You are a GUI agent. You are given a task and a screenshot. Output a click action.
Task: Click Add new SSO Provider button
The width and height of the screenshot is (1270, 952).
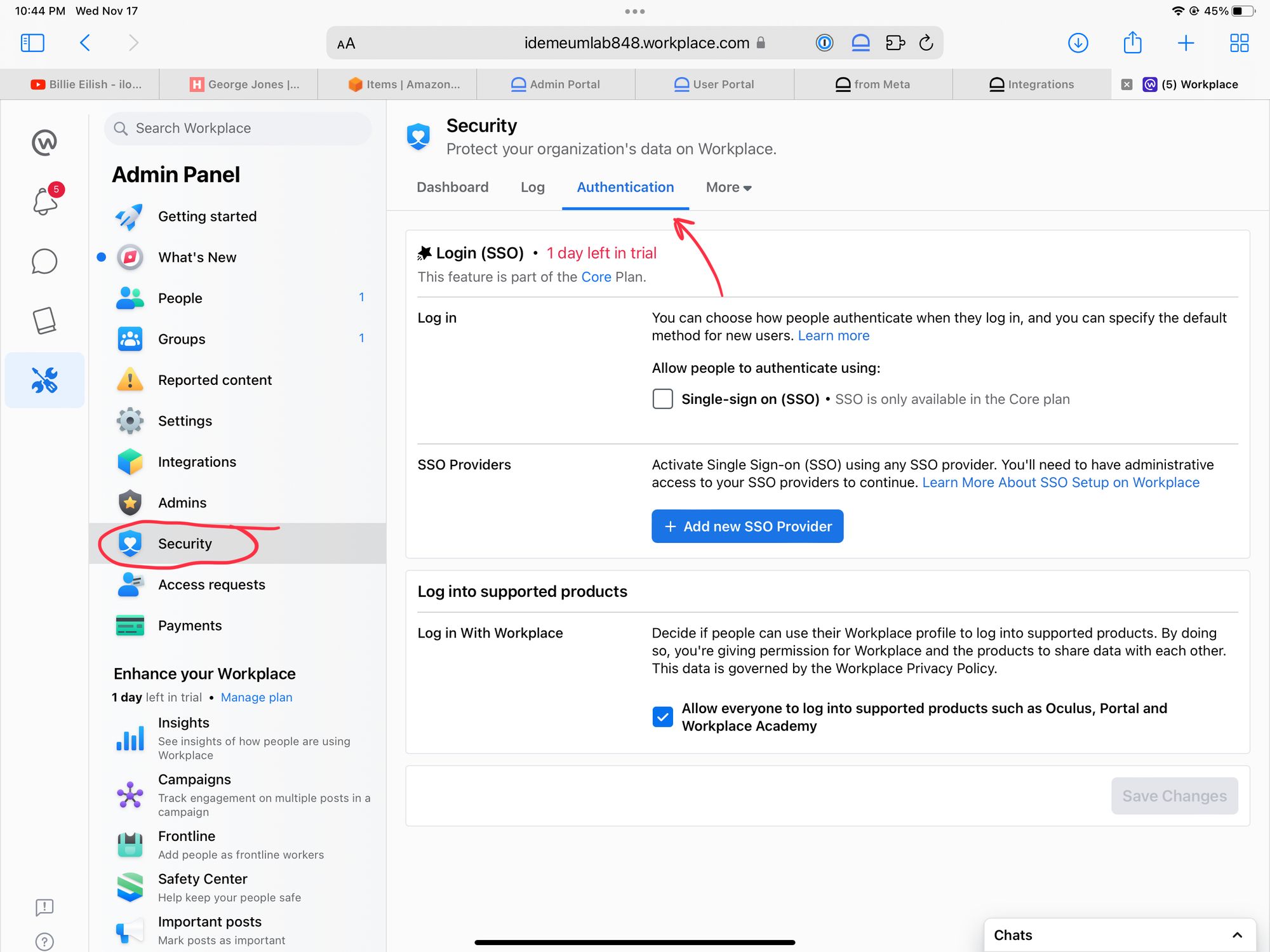click(747, 526)
